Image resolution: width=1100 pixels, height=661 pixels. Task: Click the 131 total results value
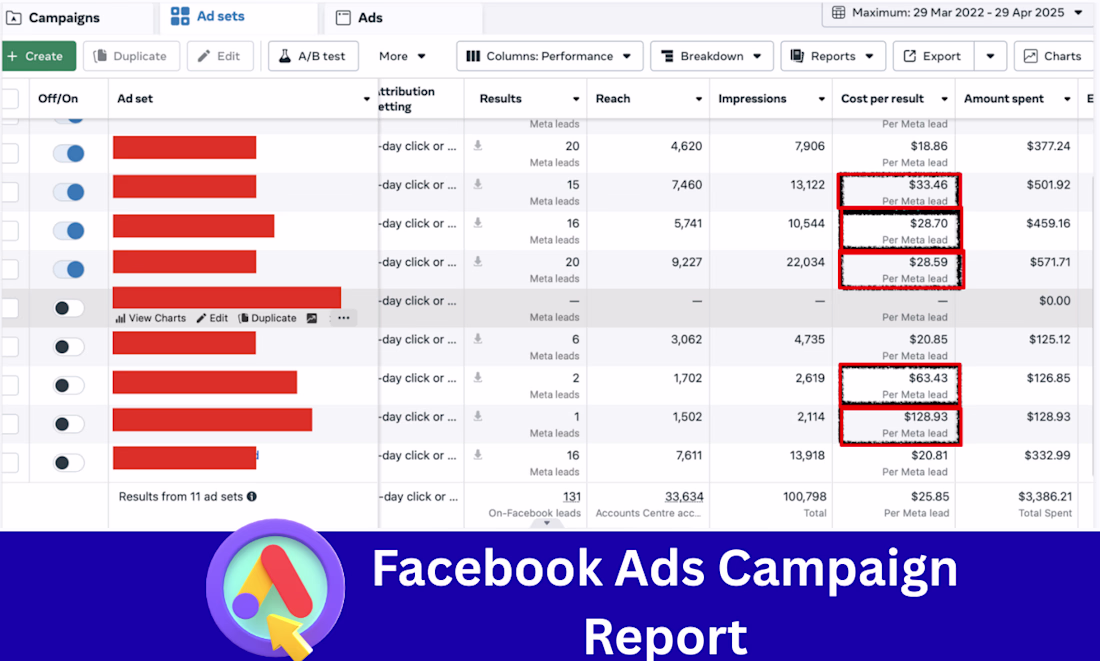click(x=571, y=496)
